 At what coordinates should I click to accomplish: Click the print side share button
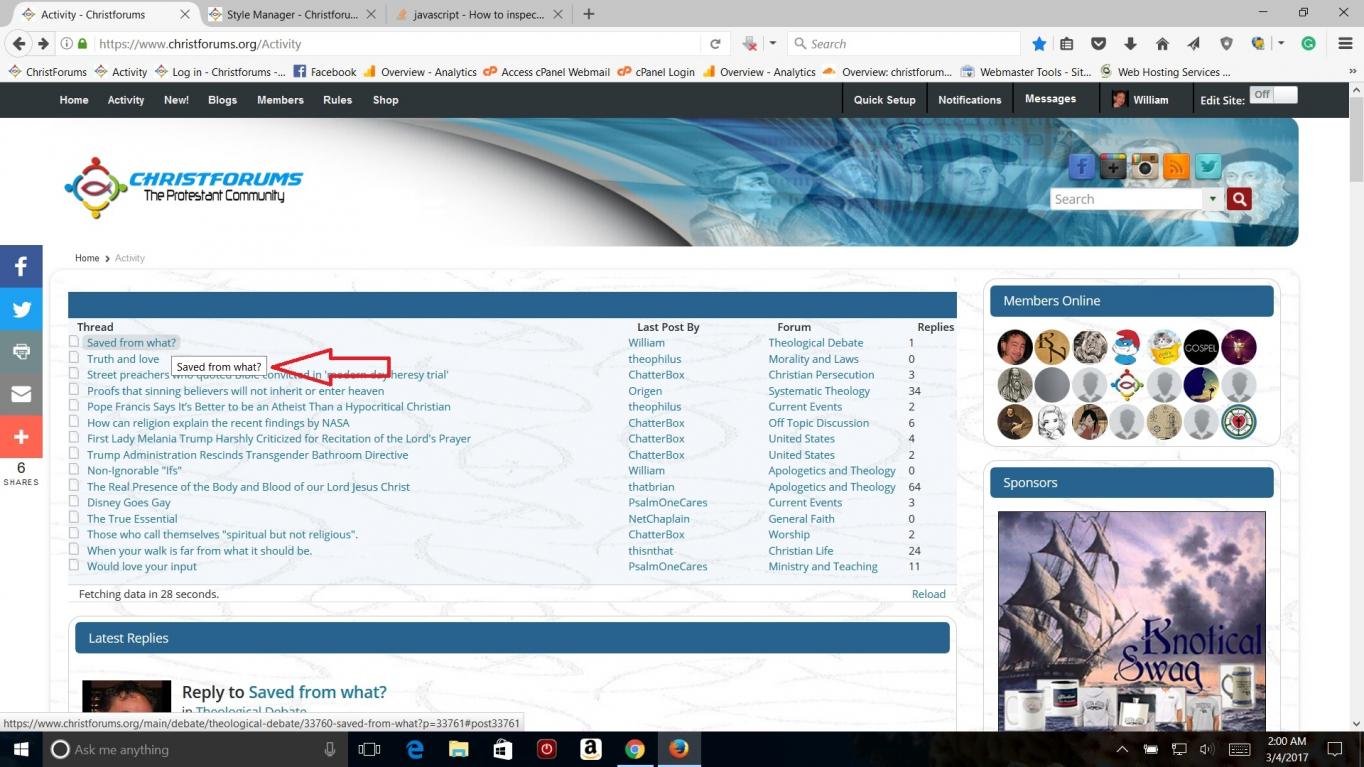coord(21,352)
